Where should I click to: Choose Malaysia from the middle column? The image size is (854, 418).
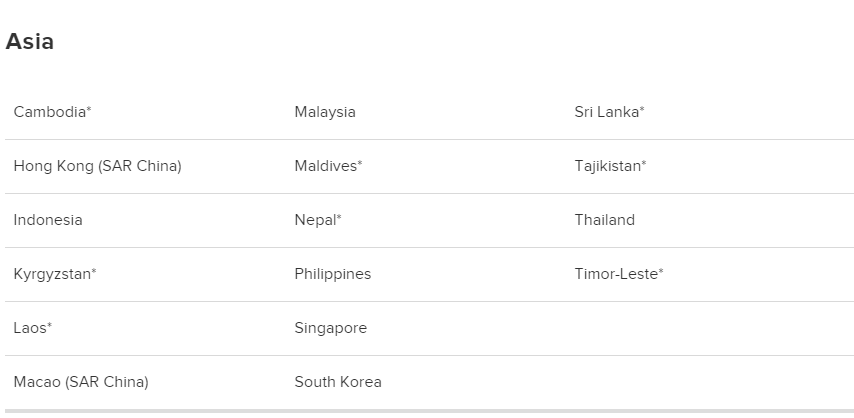tap(325, 112)
